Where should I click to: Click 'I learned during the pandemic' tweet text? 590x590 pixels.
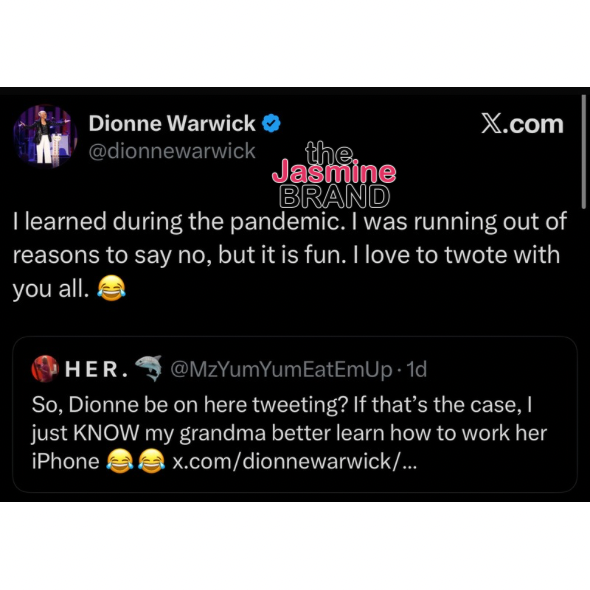[x=290, y=255]
